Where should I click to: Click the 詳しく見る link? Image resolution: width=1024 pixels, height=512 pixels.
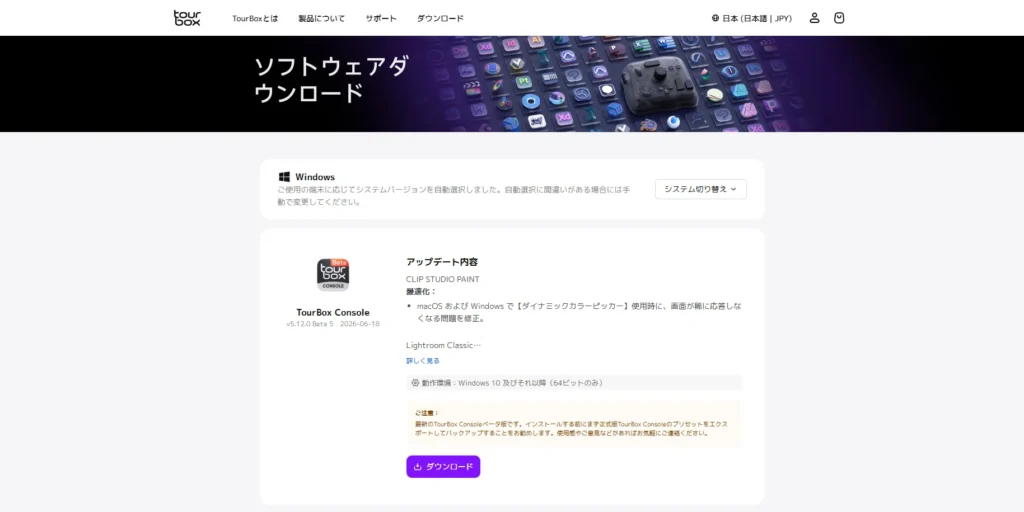(x=423, y=360)
